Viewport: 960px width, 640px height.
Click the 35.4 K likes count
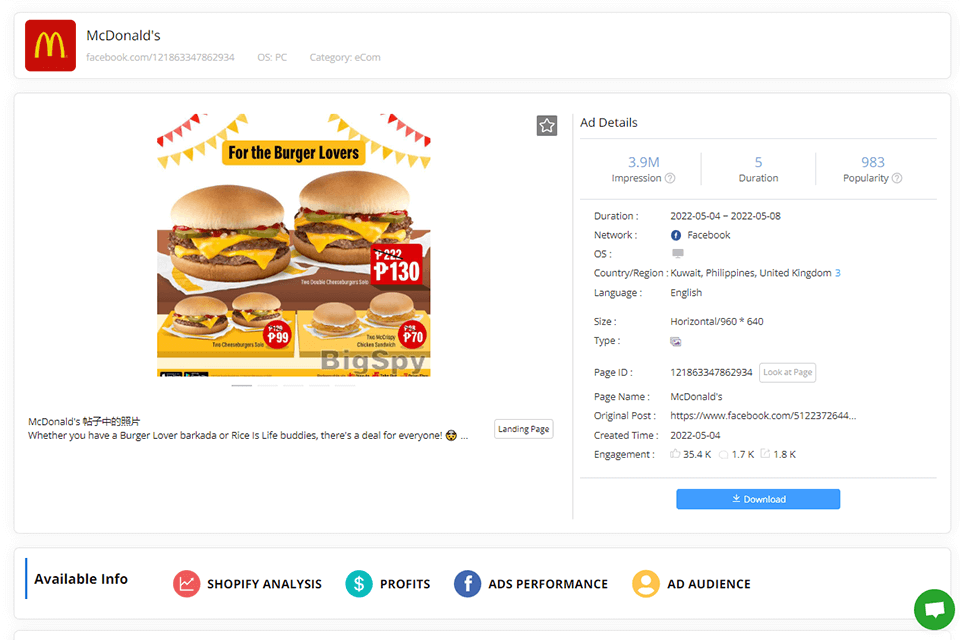(x=697, y=454)
